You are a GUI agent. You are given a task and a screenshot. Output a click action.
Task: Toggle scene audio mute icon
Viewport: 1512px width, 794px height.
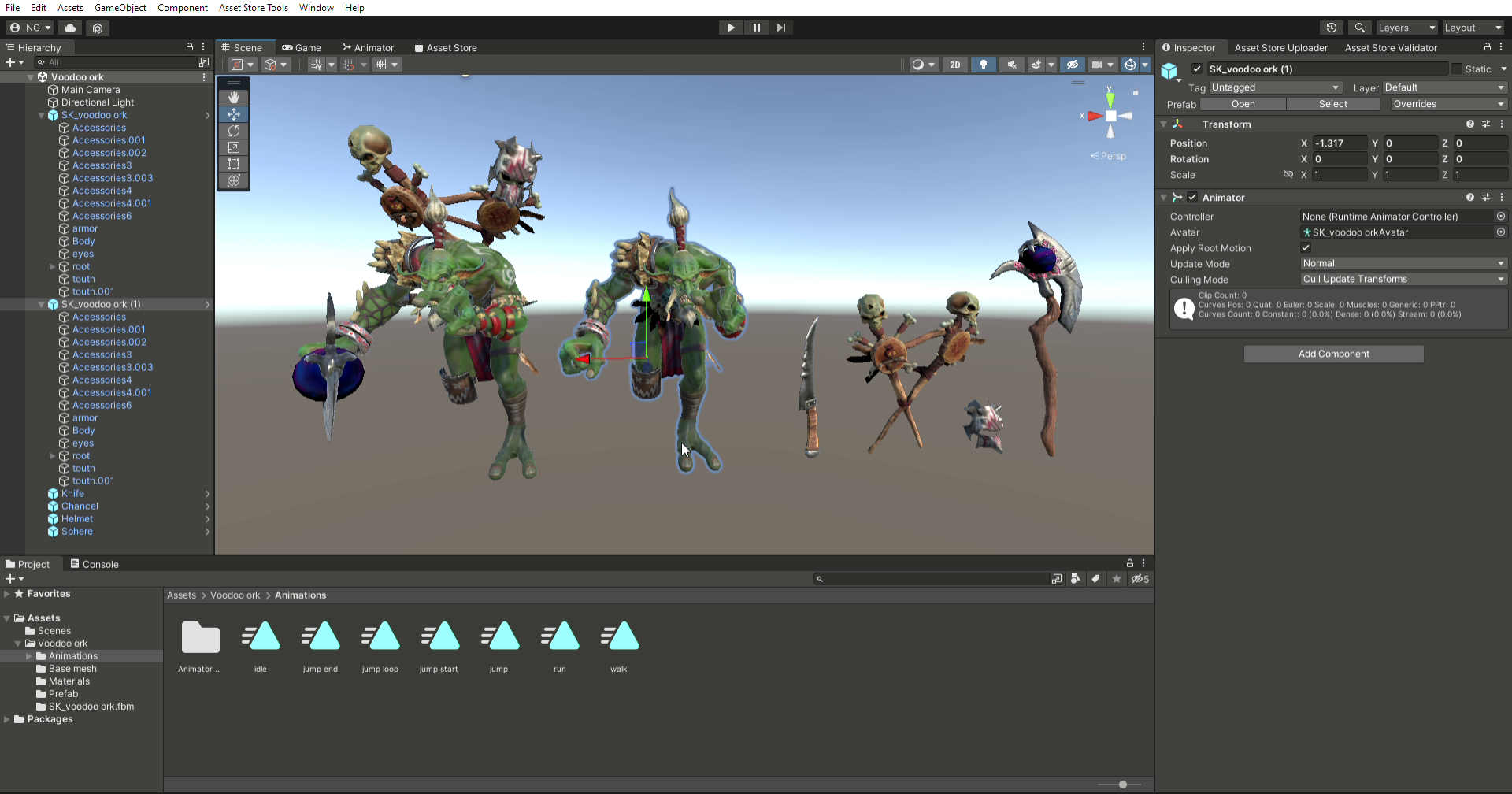click(1012, 65)
